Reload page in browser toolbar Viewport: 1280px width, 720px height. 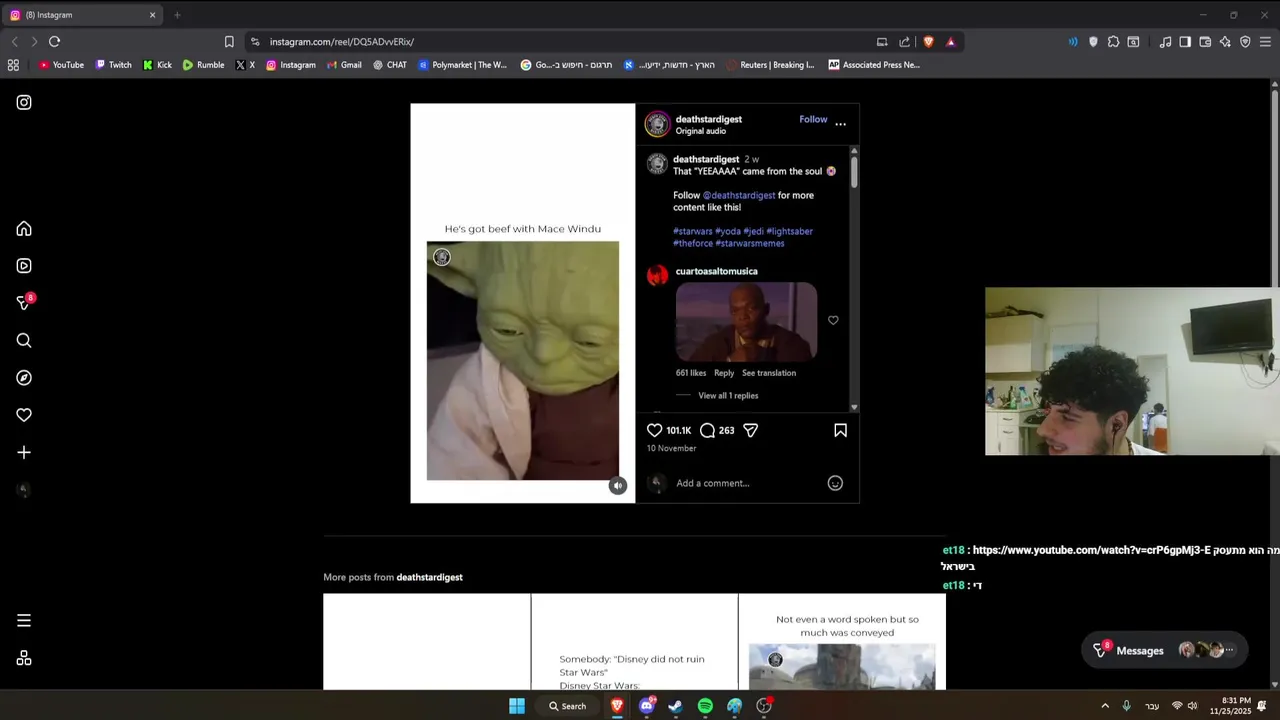coord(54,41)
